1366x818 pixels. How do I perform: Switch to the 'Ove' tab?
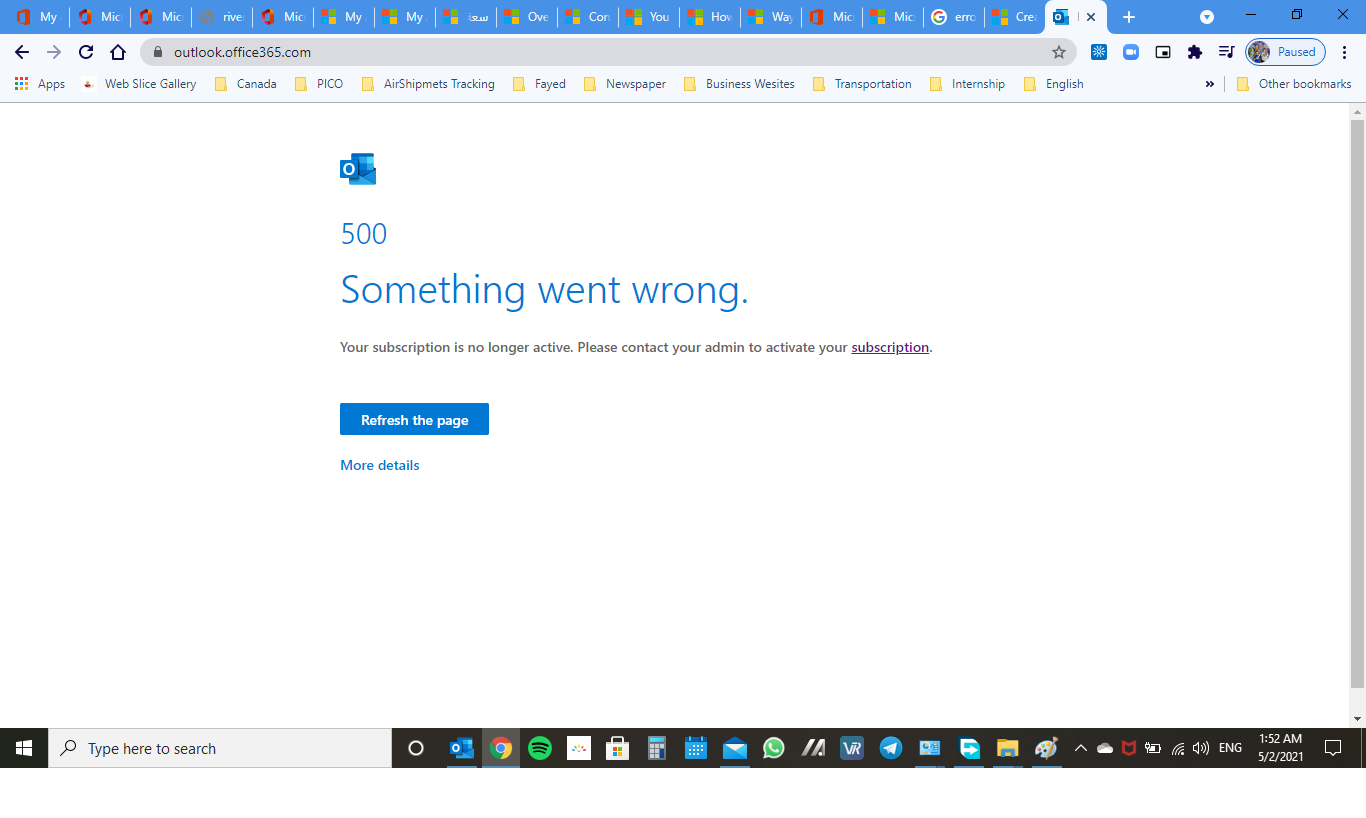pyautogui.click(x=527, y=17)
